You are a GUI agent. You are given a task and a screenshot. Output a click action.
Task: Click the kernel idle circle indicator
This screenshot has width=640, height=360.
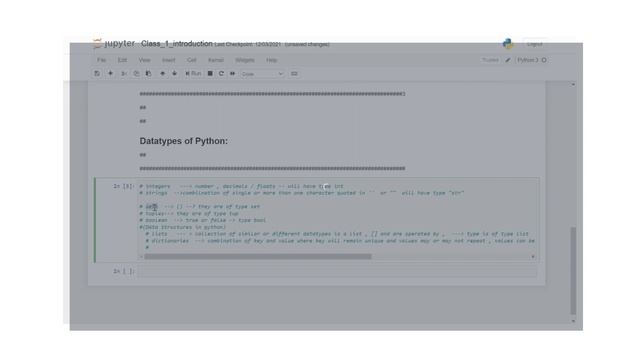click(544, 60)
